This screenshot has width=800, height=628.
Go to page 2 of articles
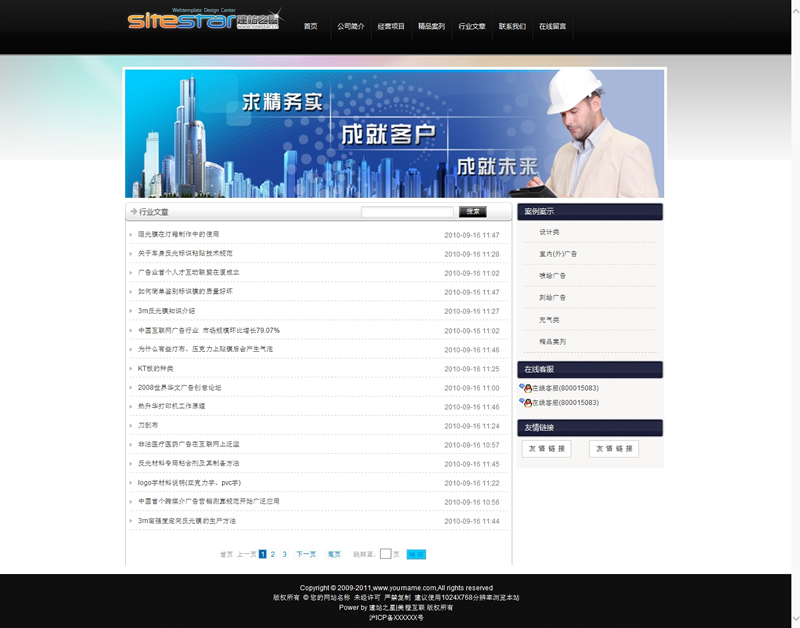[273, 554]
